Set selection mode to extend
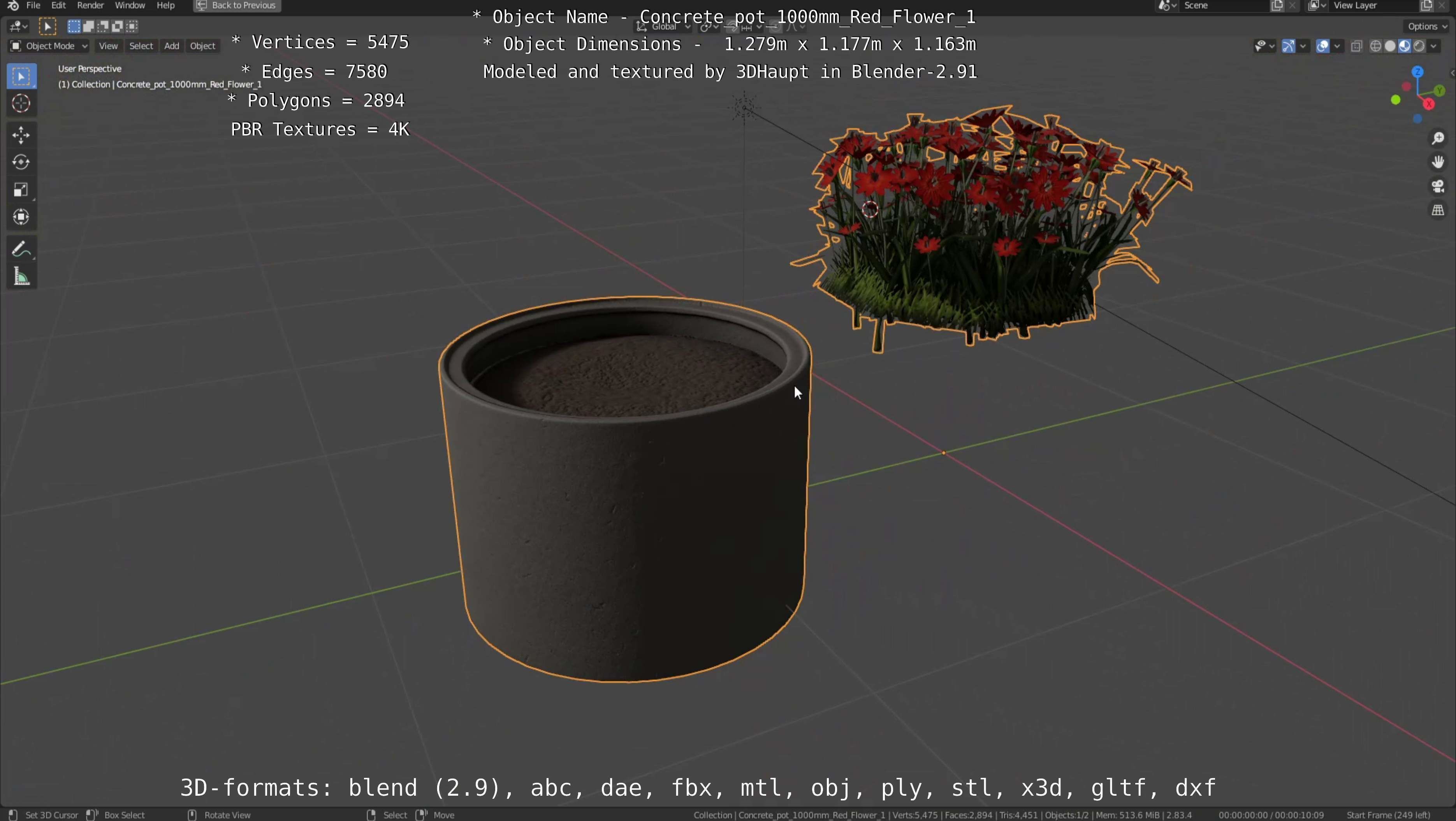 coord(88,26)
